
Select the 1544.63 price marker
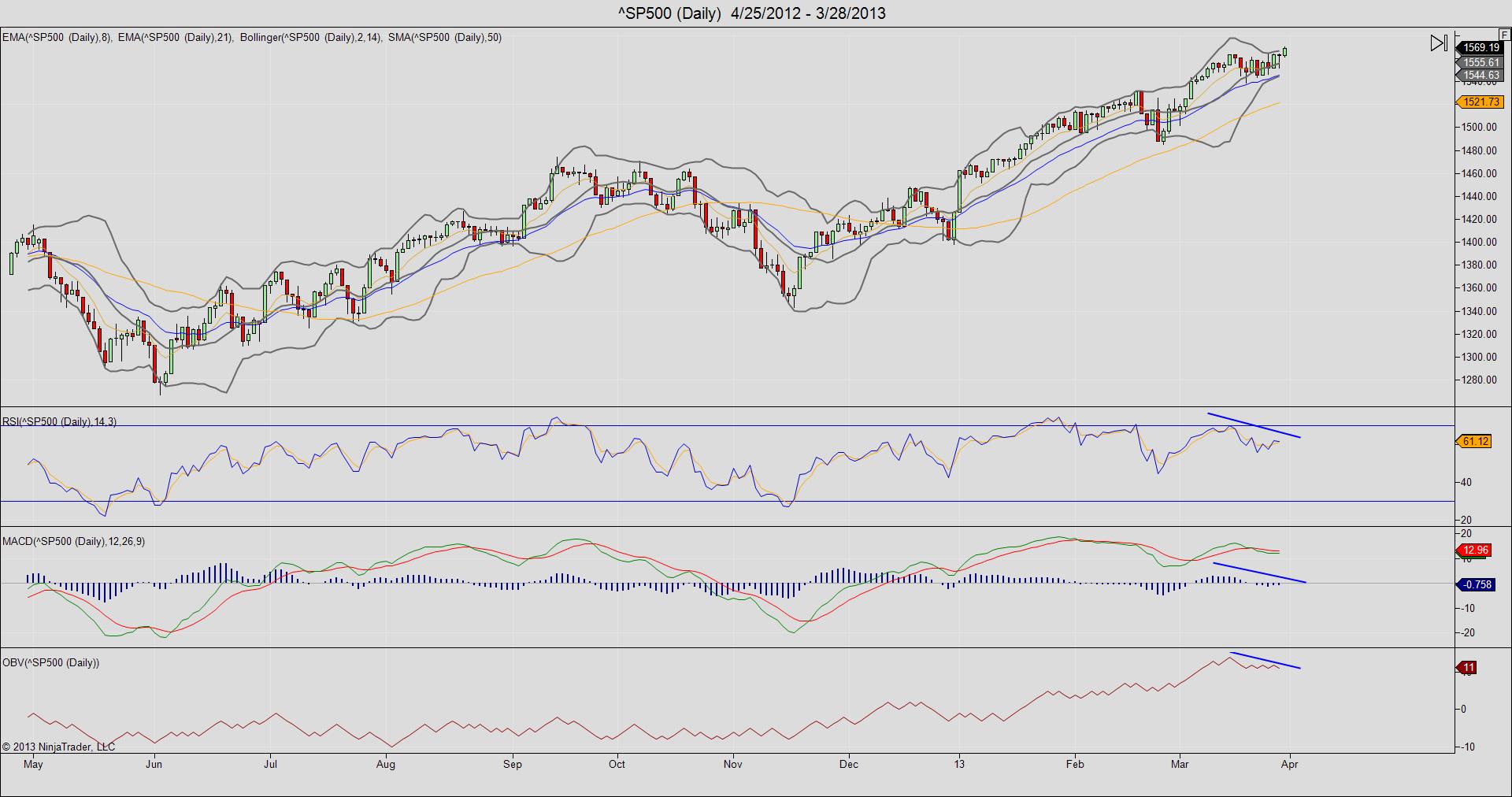(x=1480, y=75)
